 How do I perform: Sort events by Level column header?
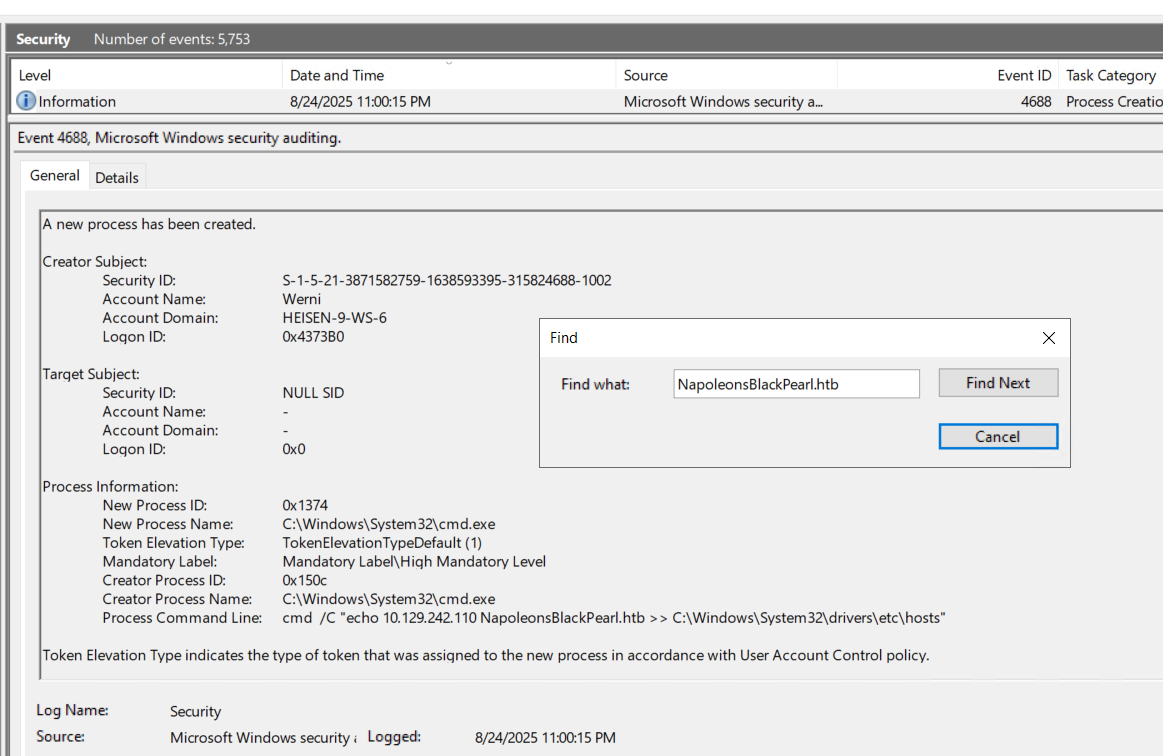tap(35, 76)
